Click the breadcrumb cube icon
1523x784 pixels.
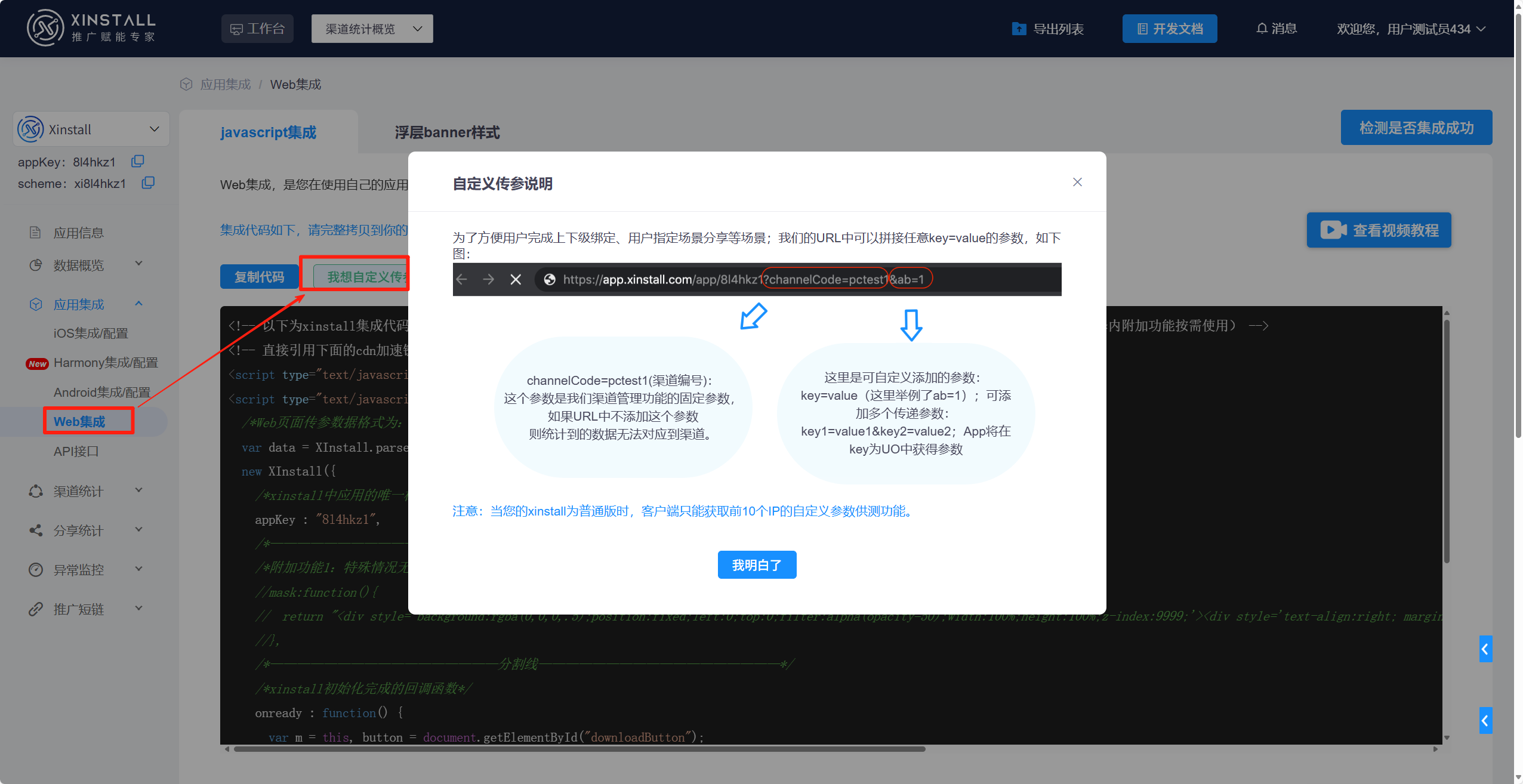click(x=186, y=84)
